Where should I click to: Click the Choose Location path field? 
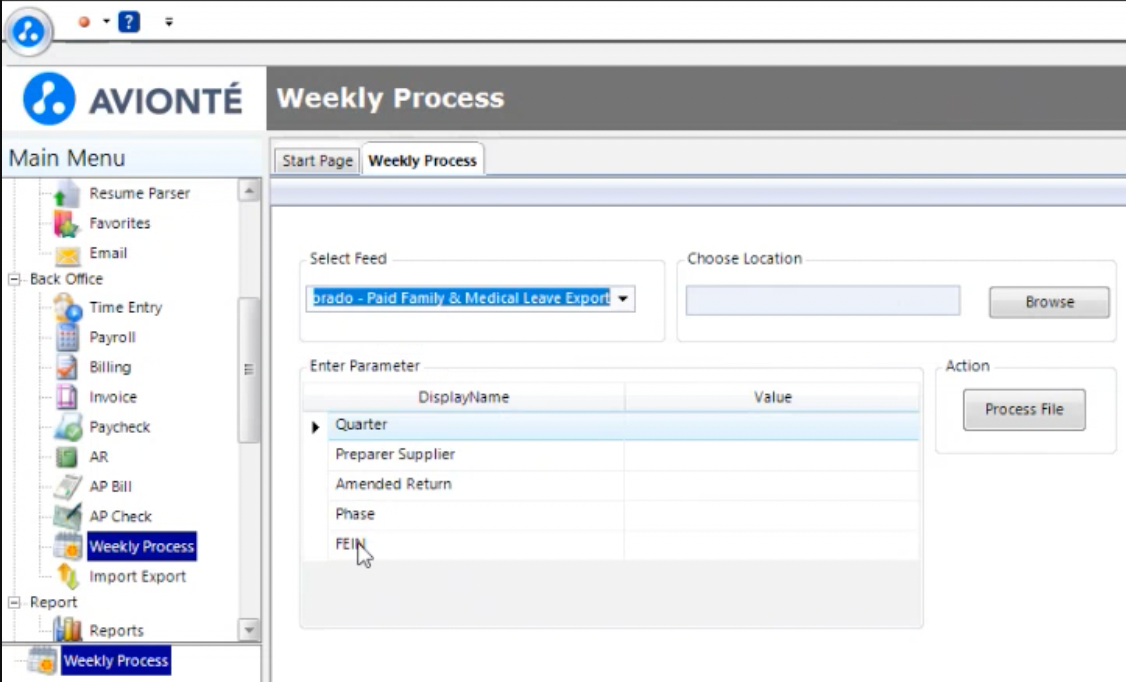click(x=823, y=301)
